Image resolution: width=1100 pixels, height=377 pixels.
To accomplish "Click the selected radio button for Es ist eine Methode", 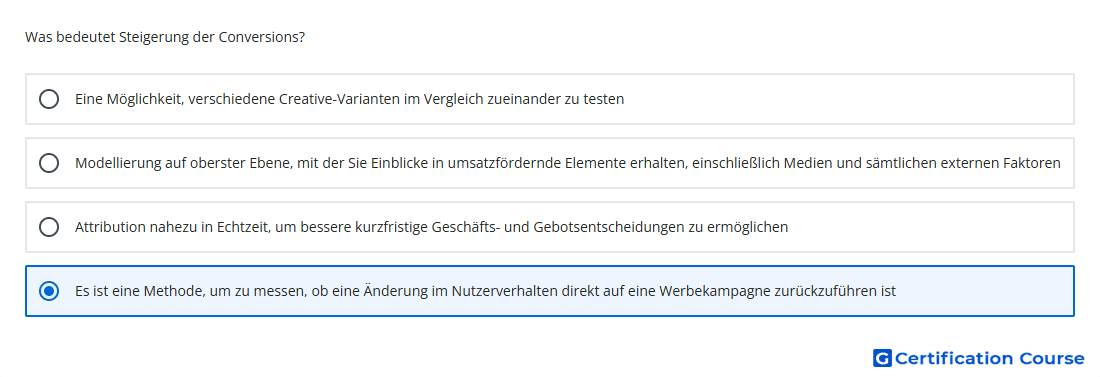I will click(x=49, y=291).
